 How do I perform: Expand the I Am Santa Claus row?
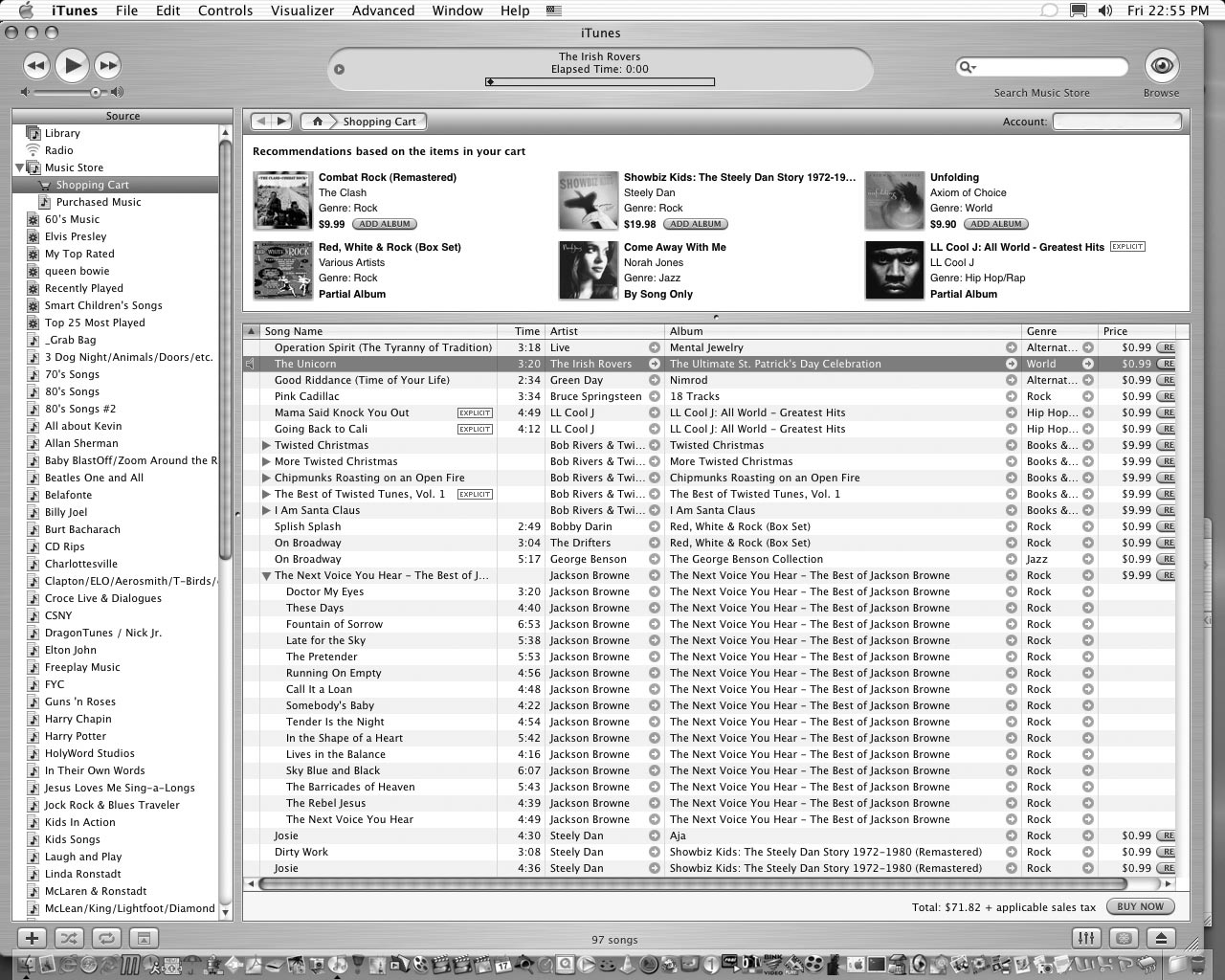click(267, 510)
